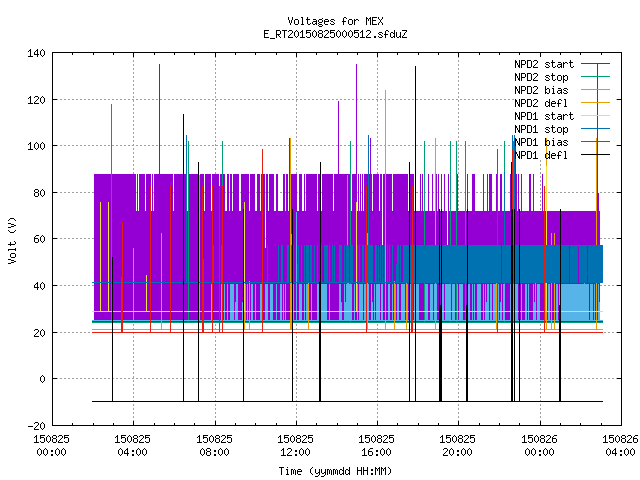Click the chart title Voltages for MEX
The height and width of the screenshot is (480, 640).
tap(335, 21)
